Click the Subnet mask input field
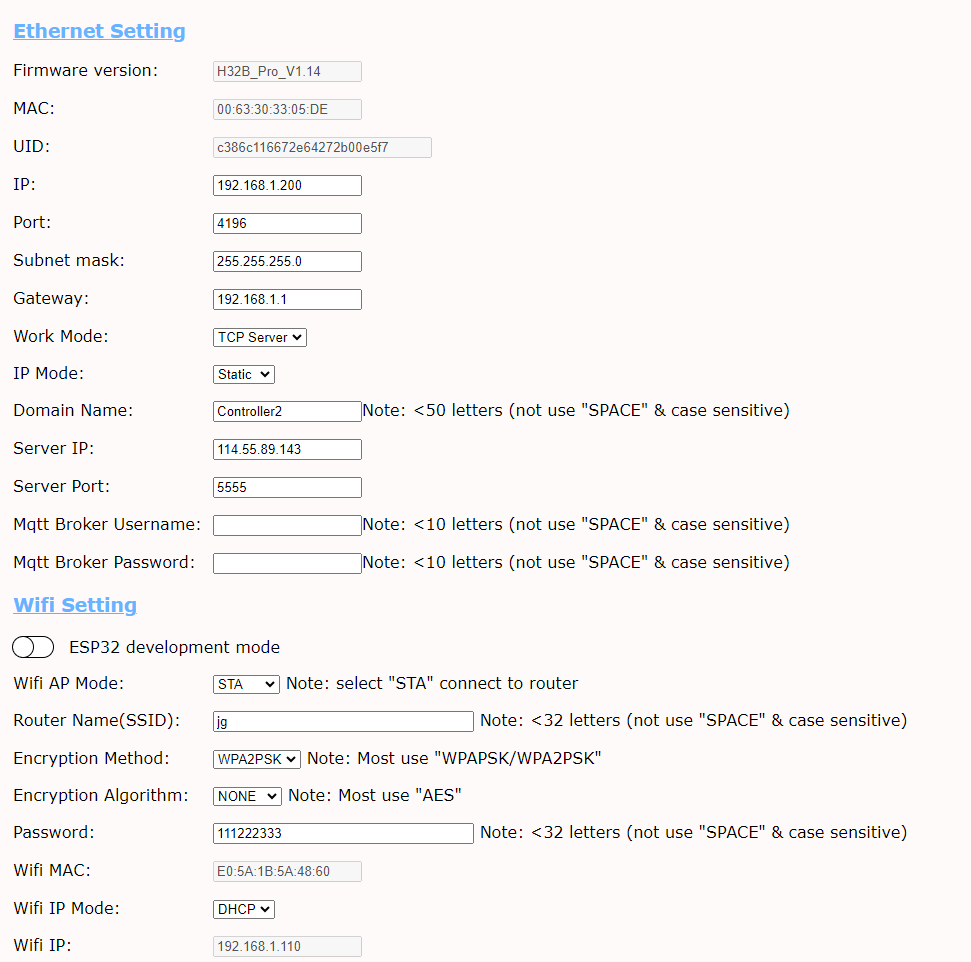 coord(287,262)
